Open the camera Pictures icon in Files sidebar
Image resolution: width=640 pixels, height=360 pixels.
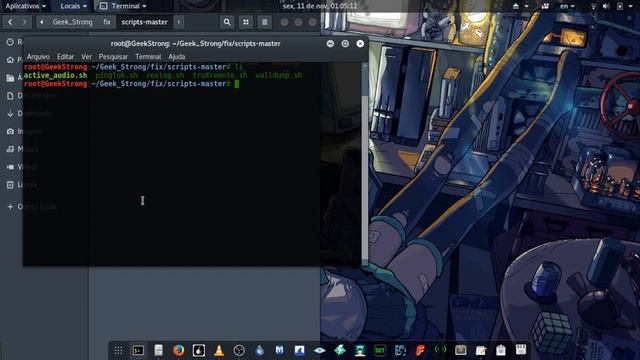10,131
